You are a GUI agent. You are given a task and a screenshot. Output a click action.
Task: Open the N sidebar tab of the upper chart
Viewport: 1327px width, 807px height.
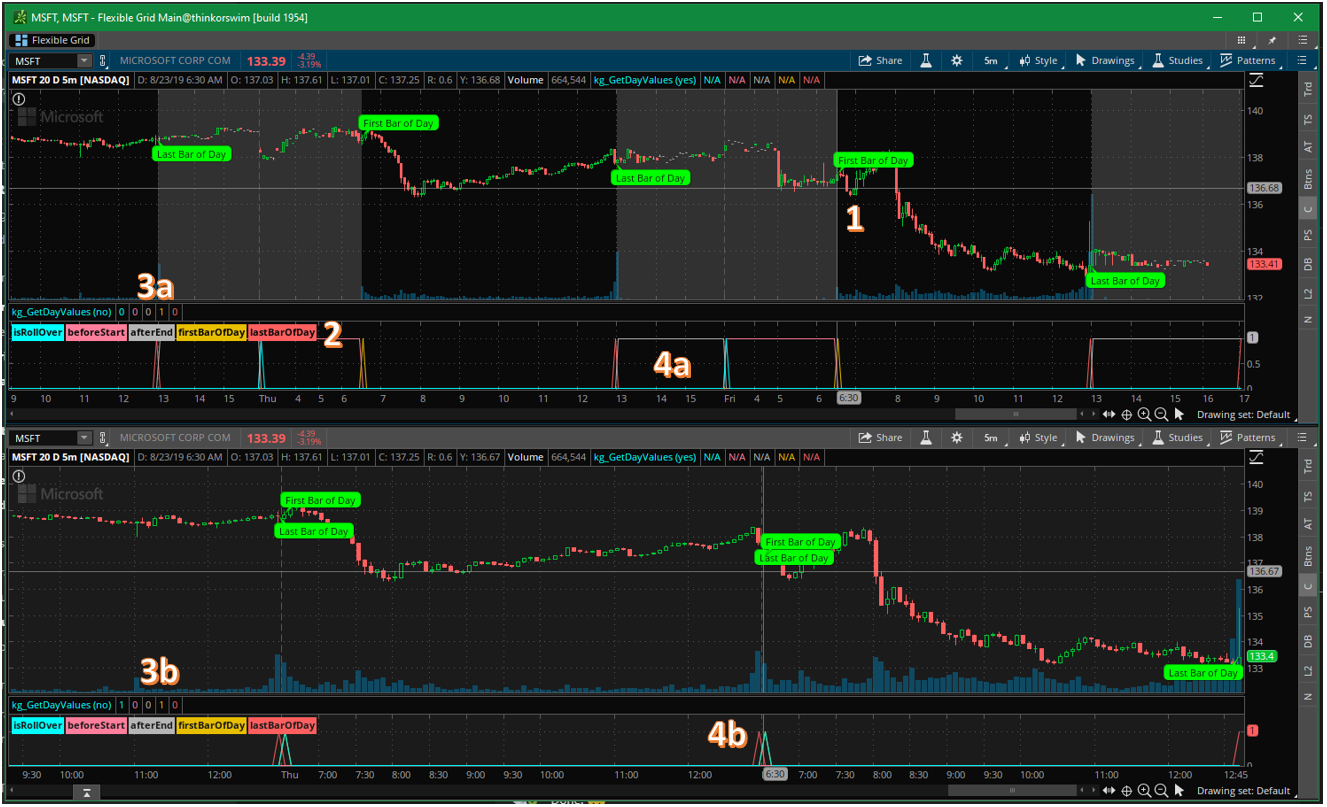(x=1309, y=319)
